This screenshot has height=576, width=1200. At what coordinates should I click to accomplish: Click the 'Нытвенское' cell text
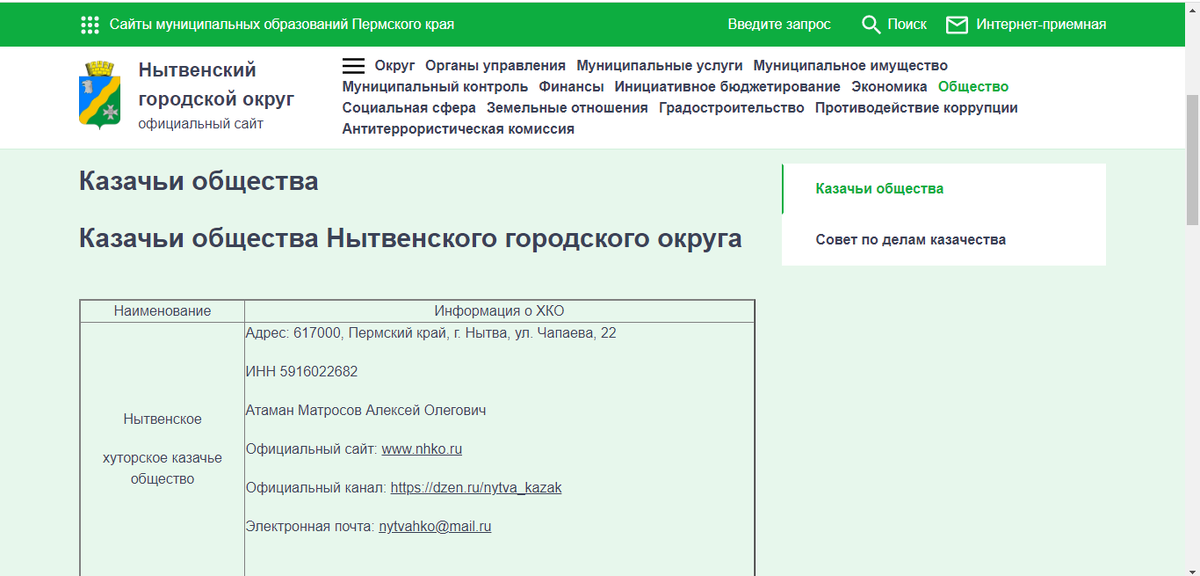point(162,419)
